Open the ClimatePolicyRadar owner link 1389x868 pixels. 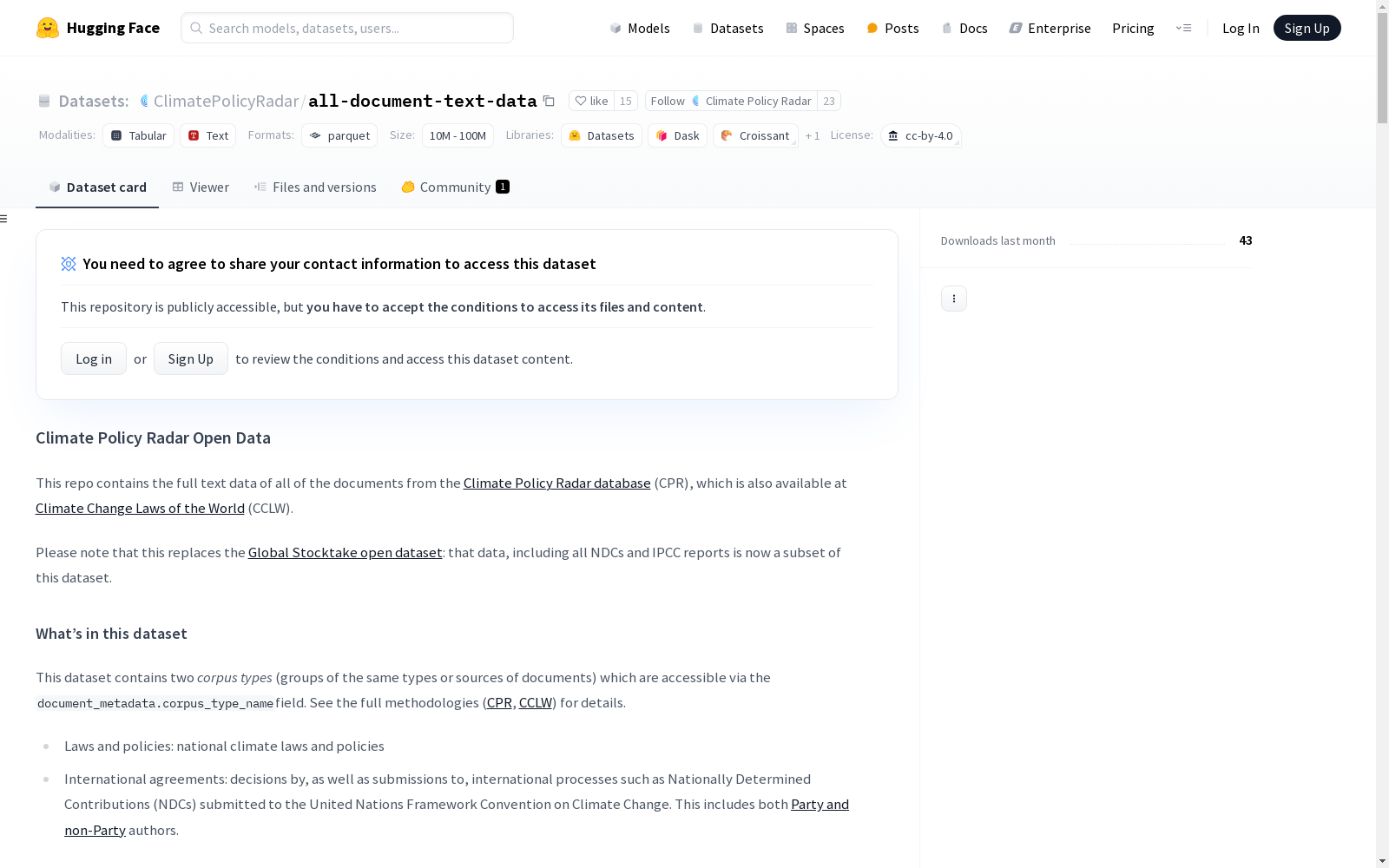coord(226,101)
